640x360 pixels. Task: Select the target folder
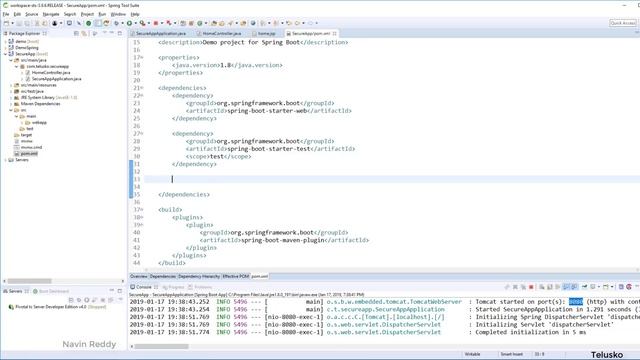coord(26,135)
